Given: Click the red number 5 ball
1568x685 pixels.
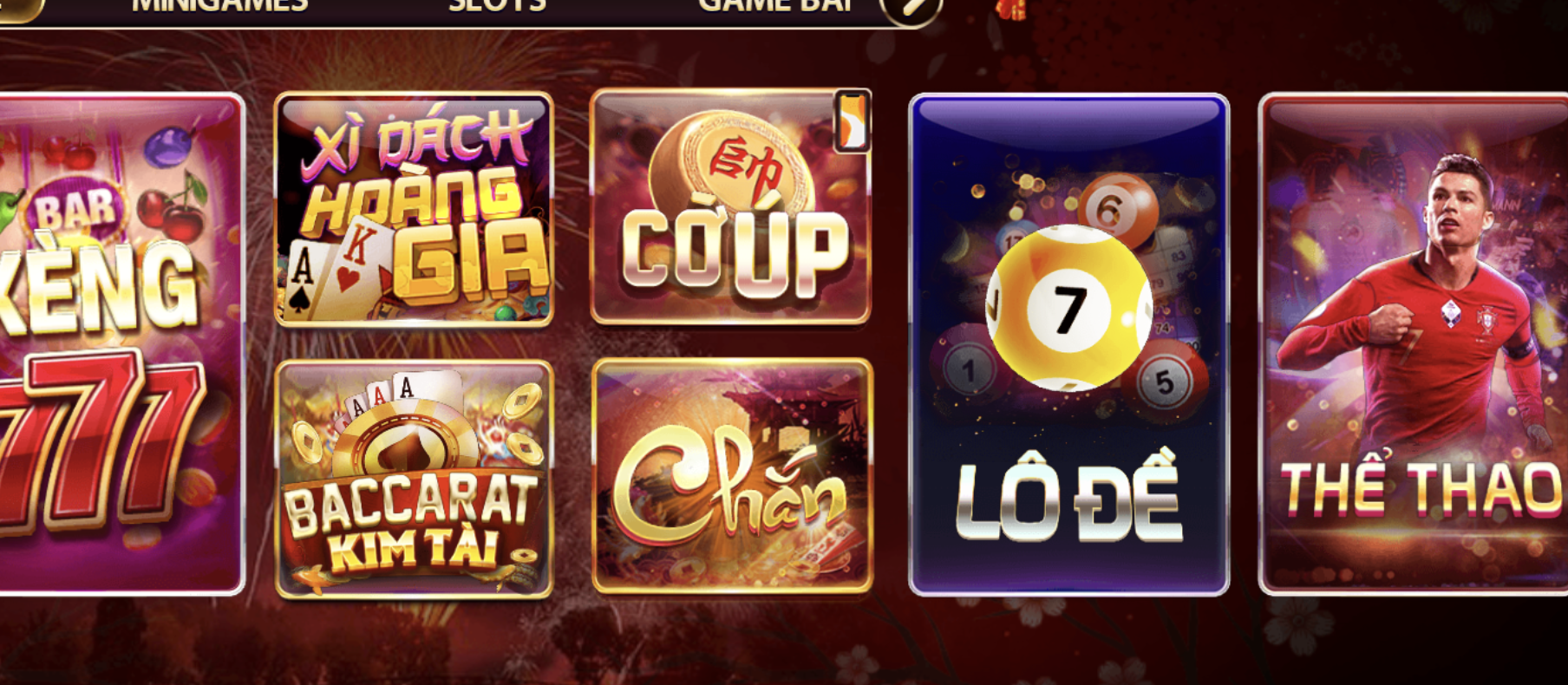Looking at the screenshot, I should [x=1166, y=380].
